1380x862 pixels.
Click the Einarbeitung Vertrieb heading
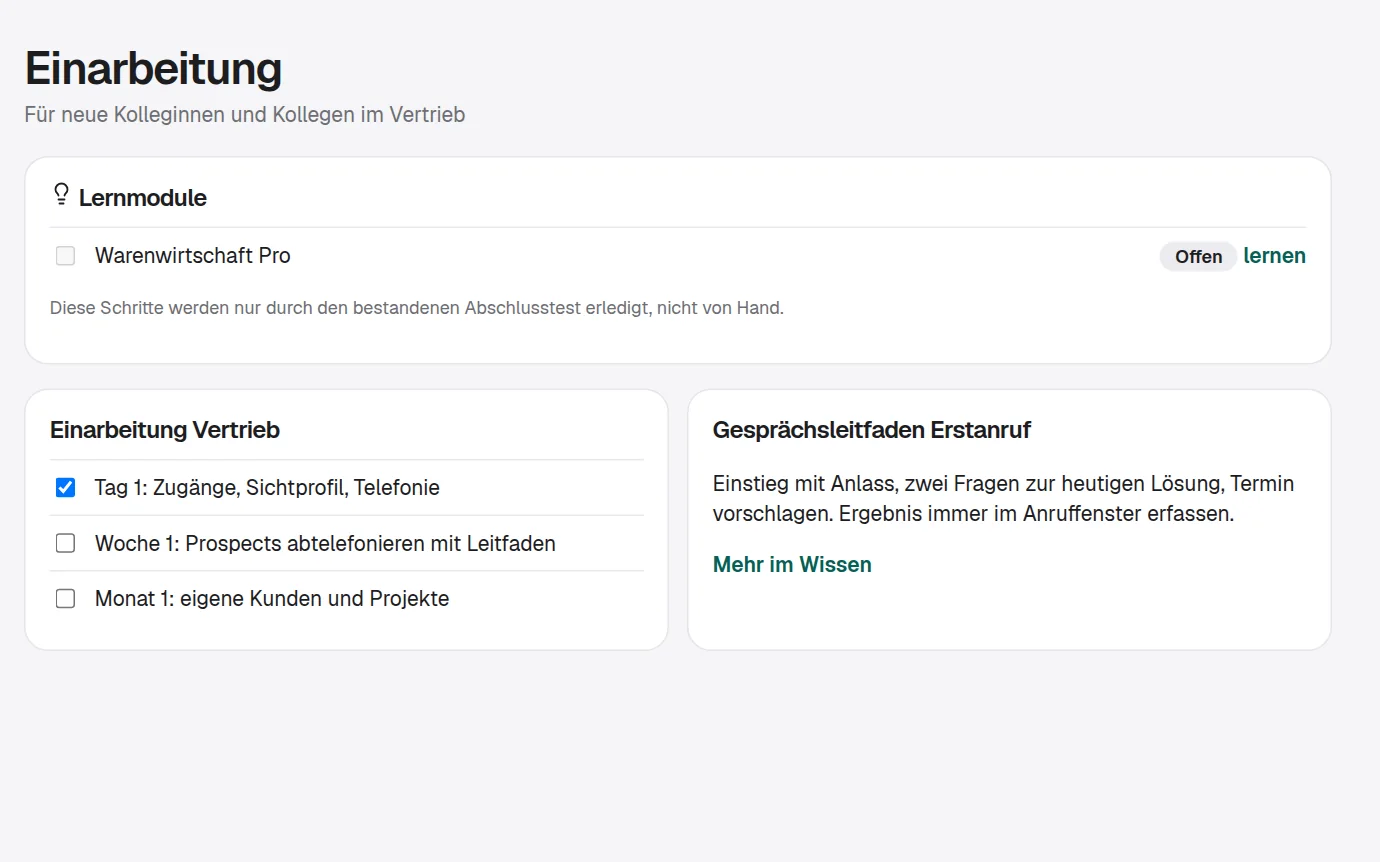pyautogui.click(x=165, y=430)
